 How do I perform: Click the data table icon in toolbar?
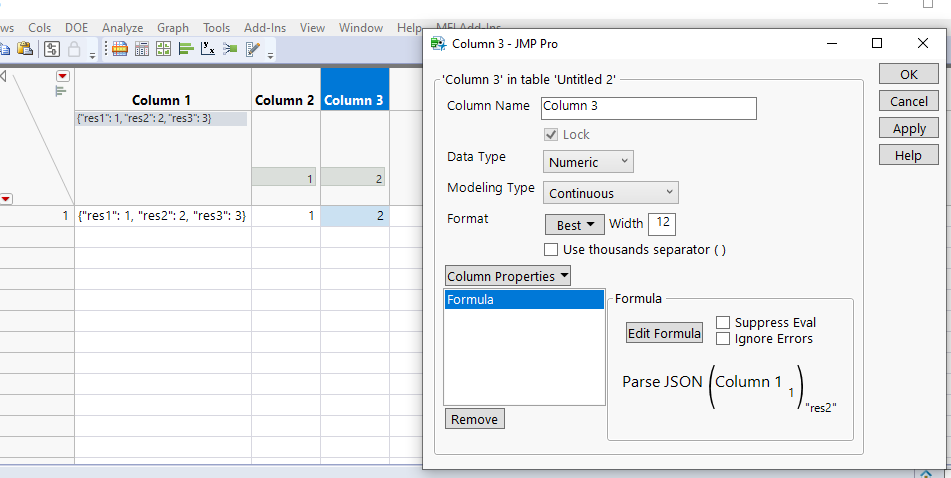(119, 48)
